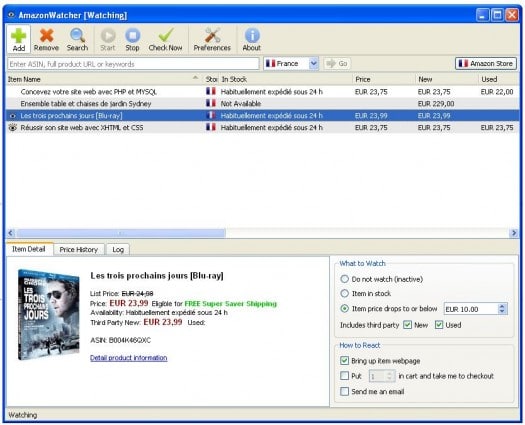
Task: Click French flag in Réussir son site row
Action: pos(211,127)
